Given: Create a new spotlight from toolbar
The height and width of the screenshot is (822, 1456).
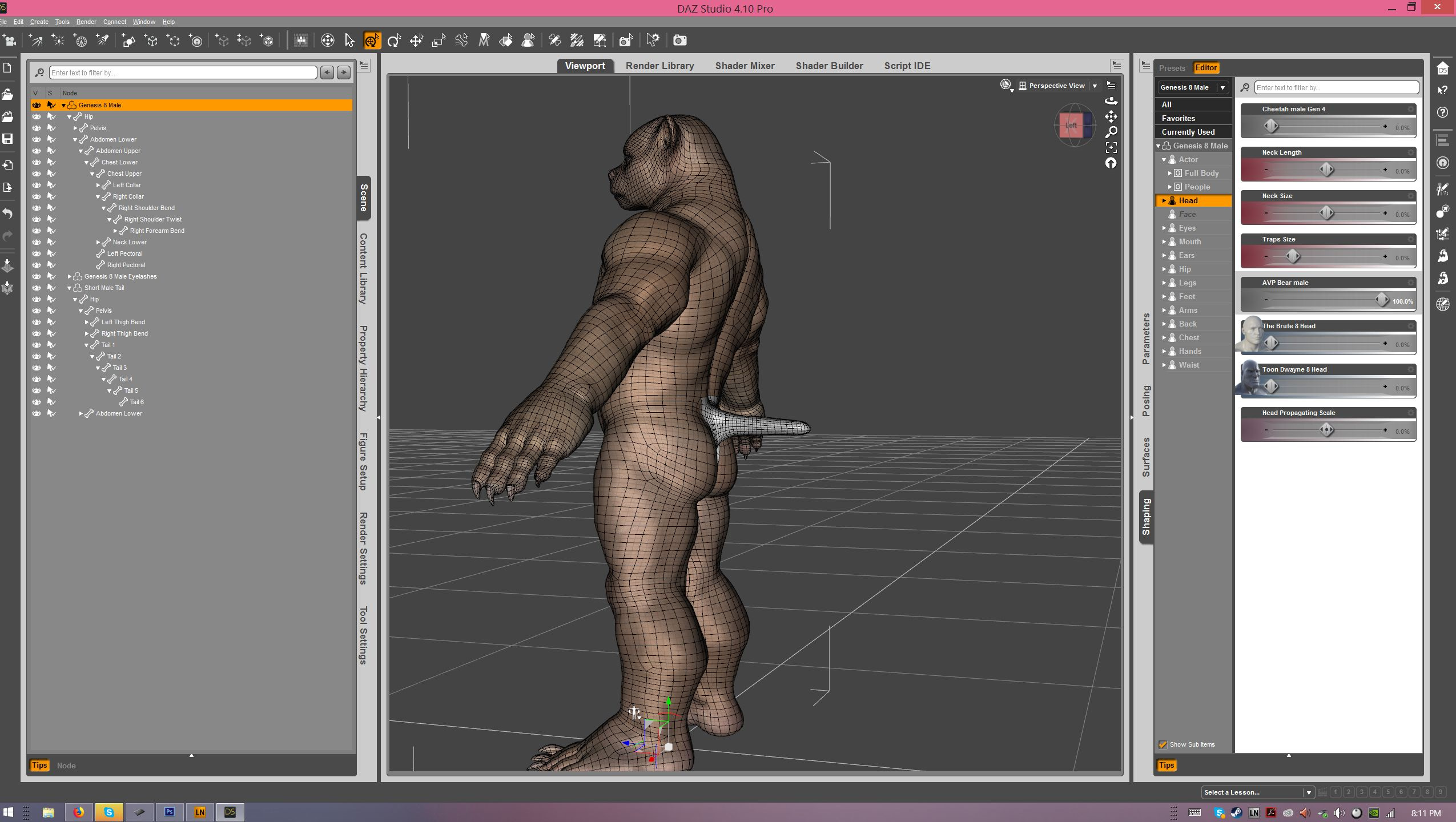Looking at the screenshot, I should [103, 41].
